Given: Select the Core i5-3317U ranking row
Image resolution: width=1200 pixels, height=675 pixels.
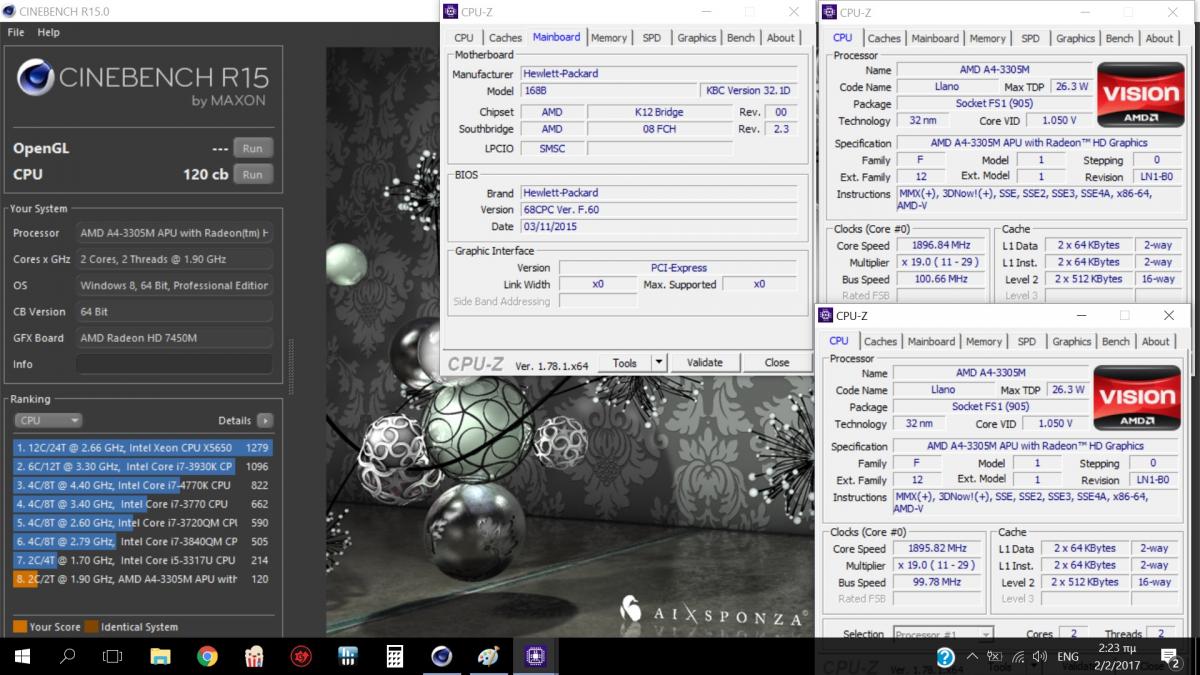Looking at the screenshot, I should [142, 560].
